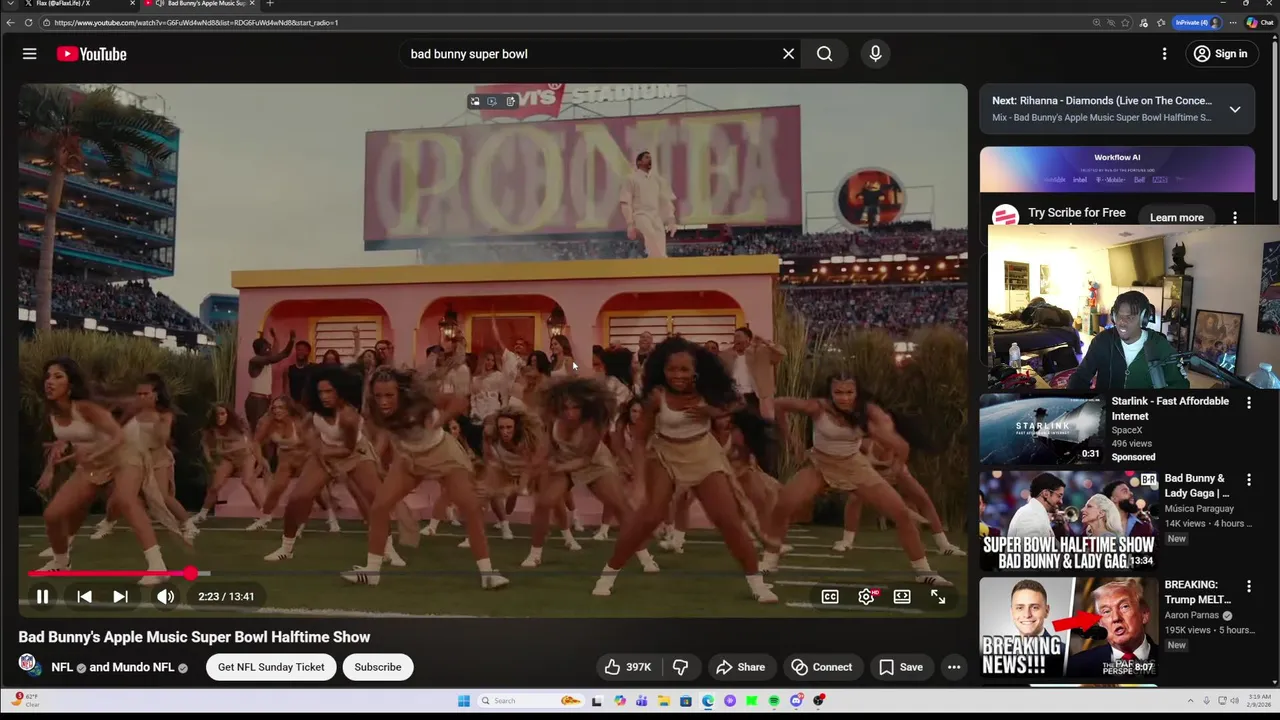Viewport: 1280px width, 720px height.
Task: Expand the Next Rihanna Diamonds mix panel
Action: (x=1235, y=109)
